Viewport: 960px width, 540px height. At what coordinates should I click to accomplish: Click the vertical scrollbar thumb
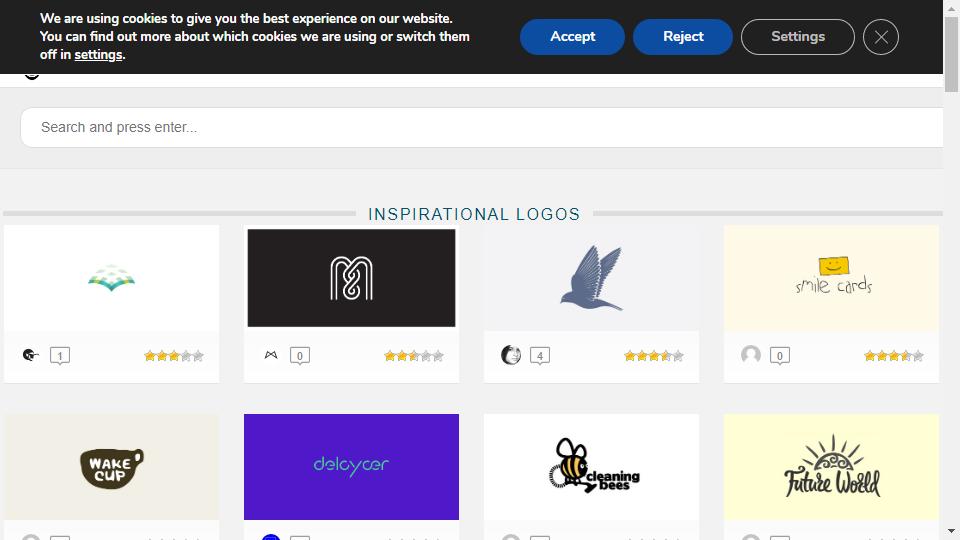pos(951,55)
